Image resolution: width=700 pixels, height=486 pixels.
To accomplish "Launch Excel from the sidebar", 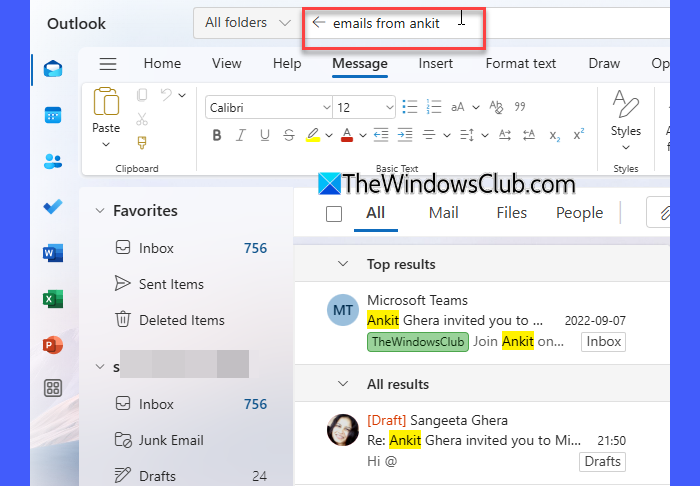I will pos(53,299).
